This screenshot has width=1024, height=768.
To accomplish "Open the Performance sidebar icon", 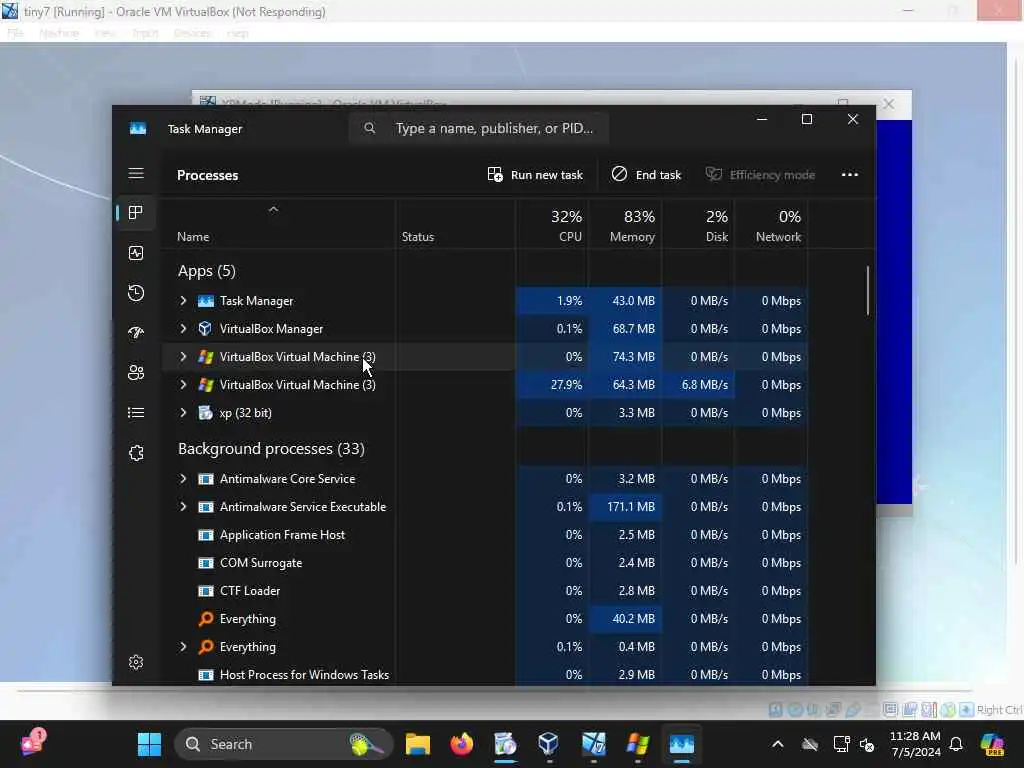I will tap(136, 253).
